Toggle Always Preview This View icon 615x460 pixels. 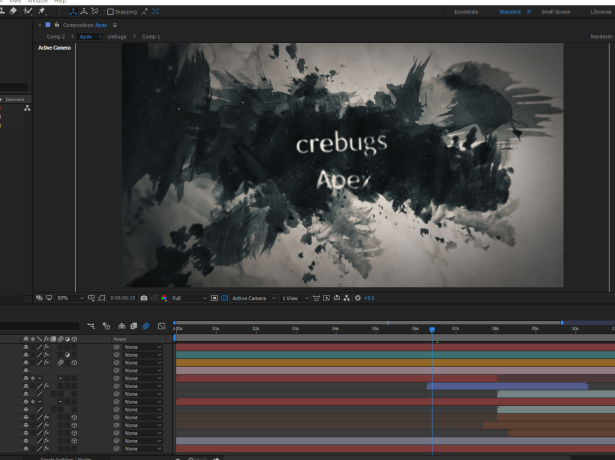point(39,298)
